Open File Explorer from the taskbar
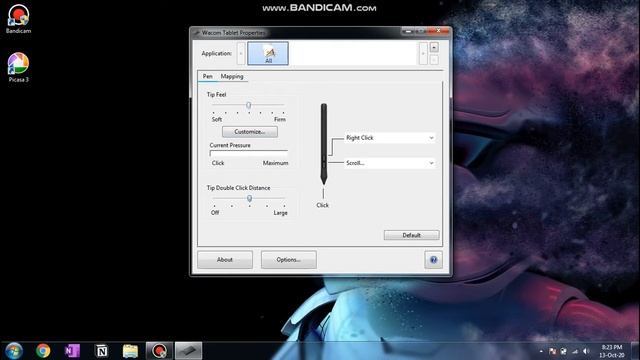 (x=130, y=351)
